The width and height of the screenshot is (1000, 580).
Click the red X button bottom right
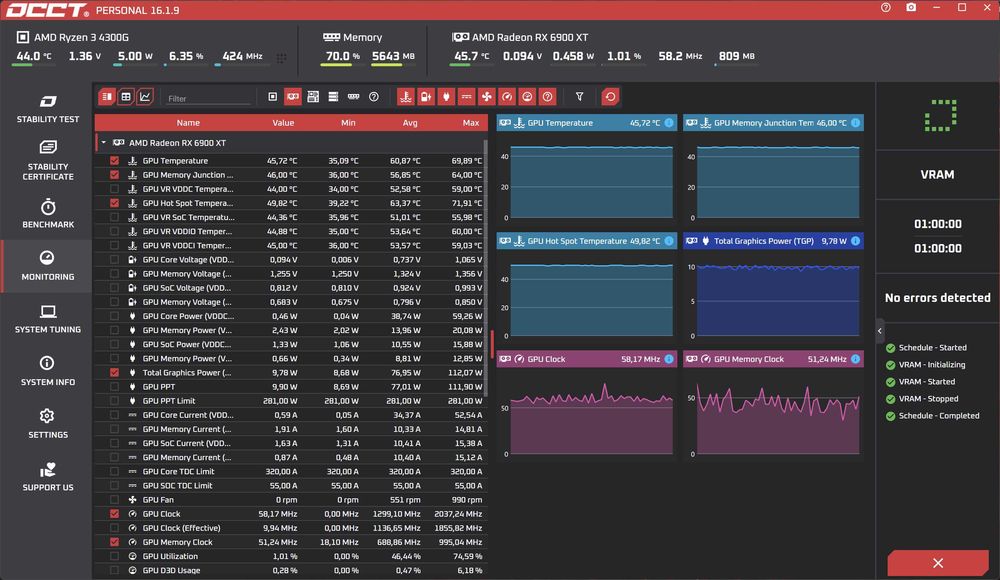(938, 563)
